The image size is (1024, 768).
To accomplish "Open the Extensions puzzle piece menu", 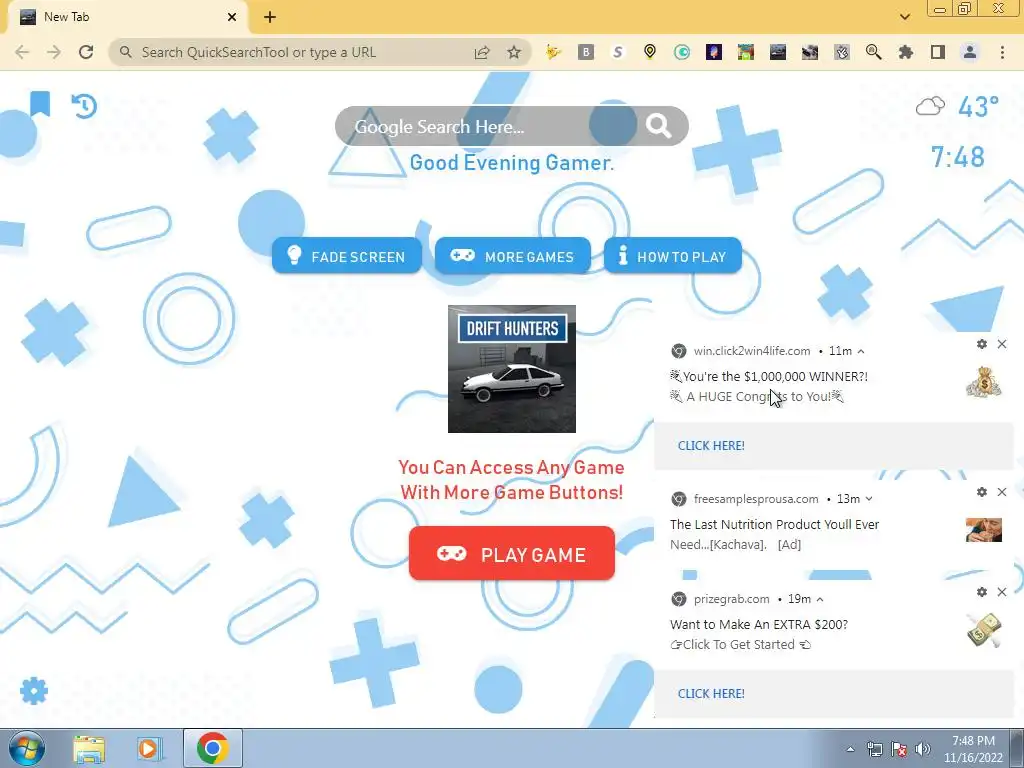I will click(x=906, y=52).
